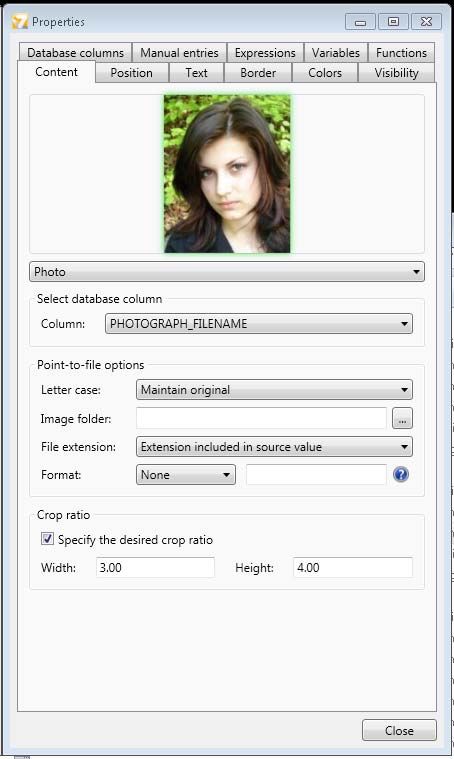
Task: Minimize the Properties window
Action: click(360, 22)
